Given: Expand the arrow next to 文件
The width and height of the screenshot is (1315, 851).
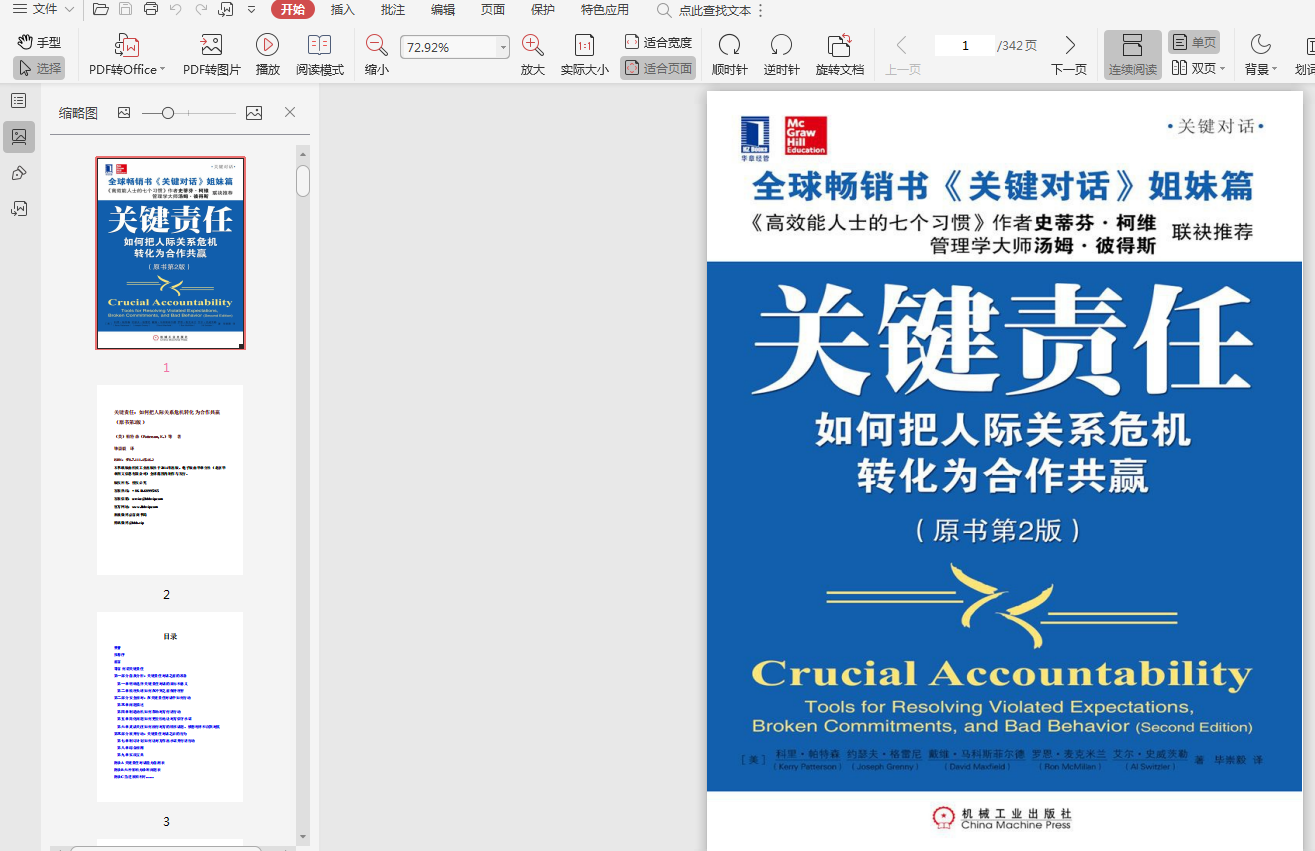Looking at the screenshot, I should click(69, 10).
